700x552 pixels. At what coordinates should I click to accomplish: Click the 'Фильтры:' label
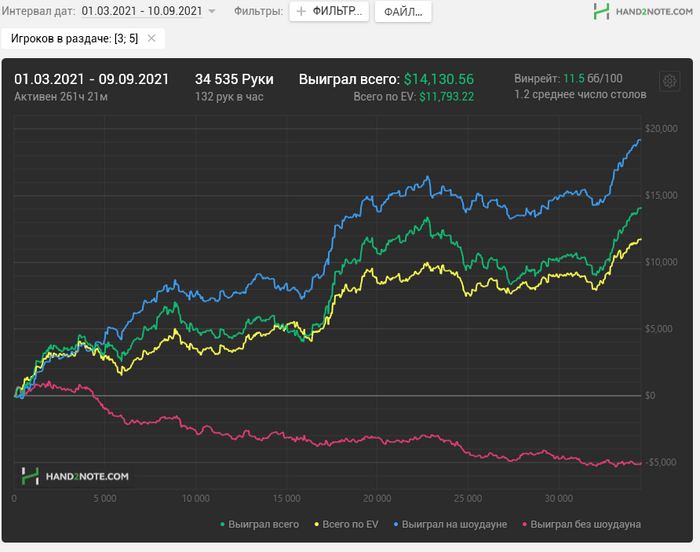tap(258, 11)
